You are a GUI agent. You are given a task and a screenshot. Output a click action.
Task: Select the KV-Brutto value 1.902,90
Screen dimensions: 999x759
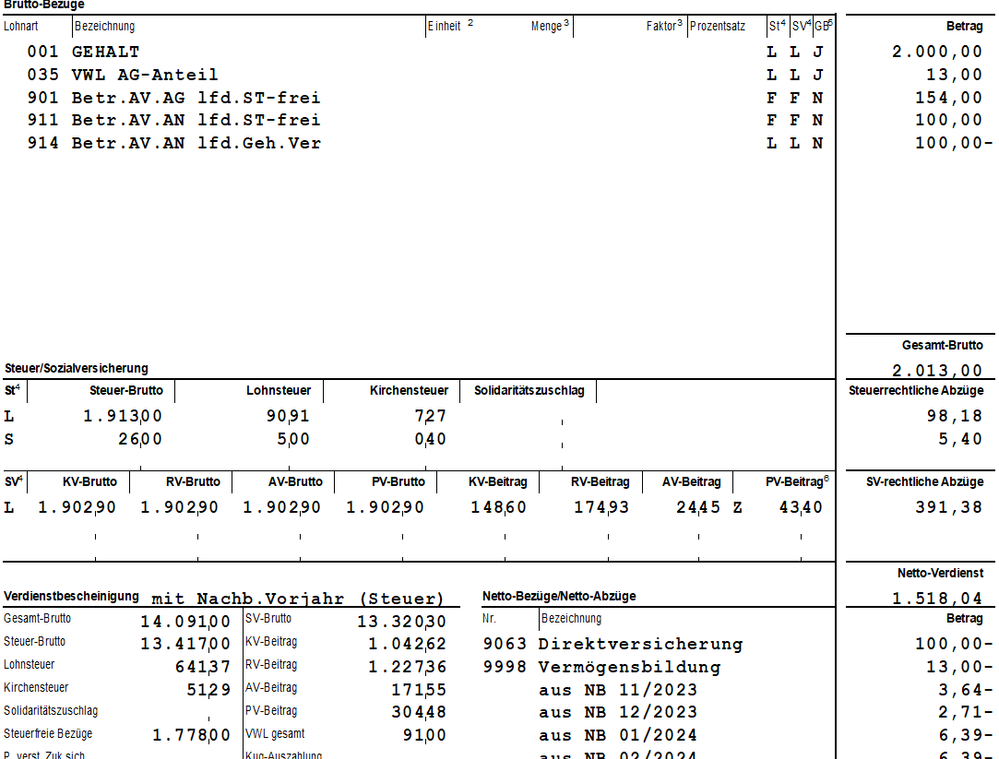tap(76, 507)
